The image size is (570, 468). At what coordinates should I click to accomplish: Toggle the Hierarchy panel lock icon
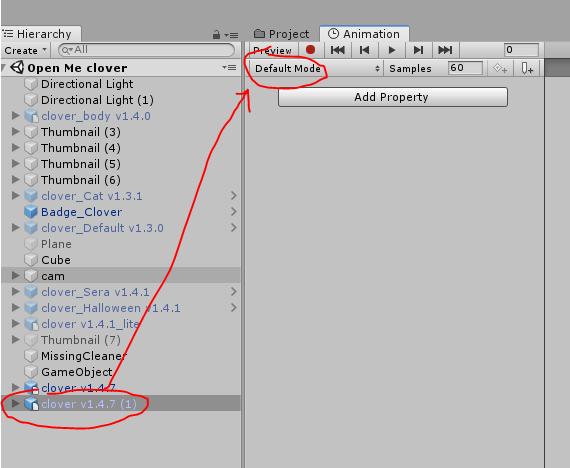point(216,35)
